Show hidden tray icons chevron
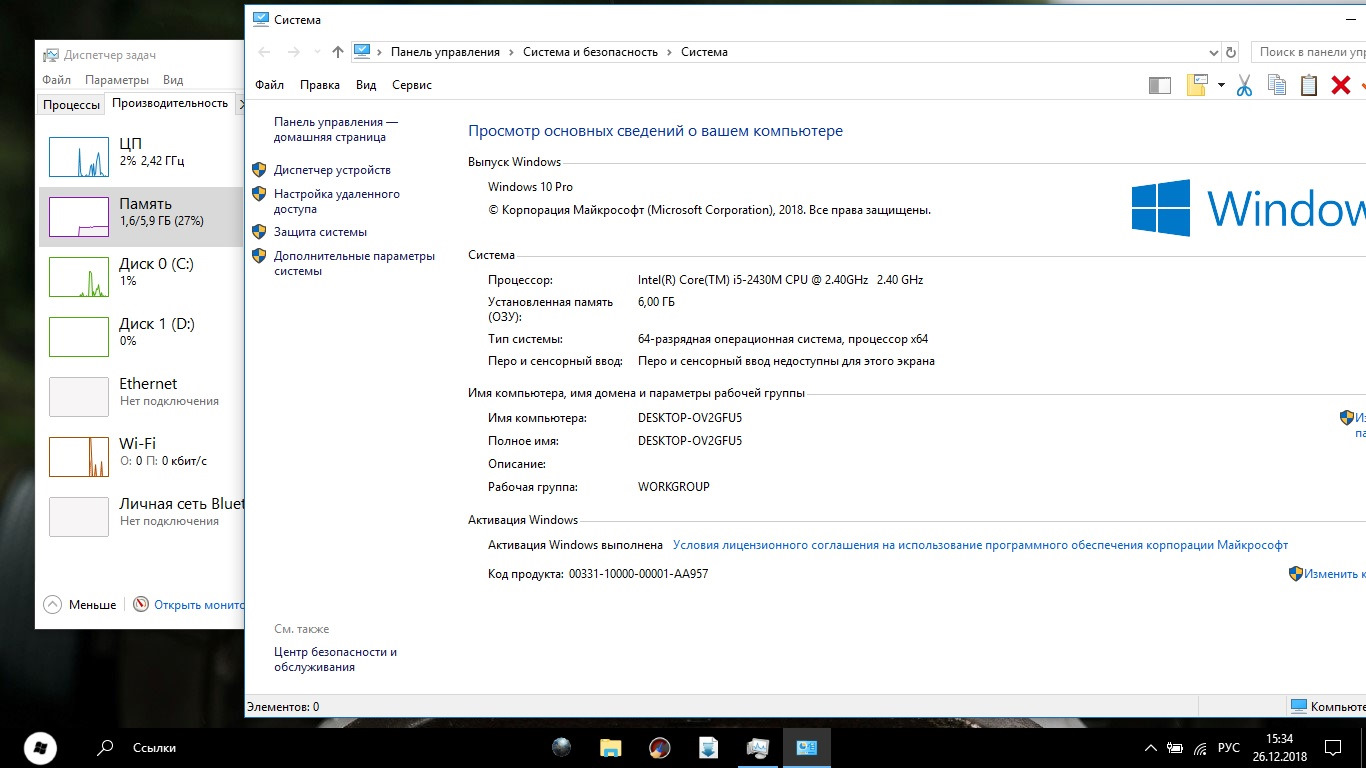 point(1151,748)
